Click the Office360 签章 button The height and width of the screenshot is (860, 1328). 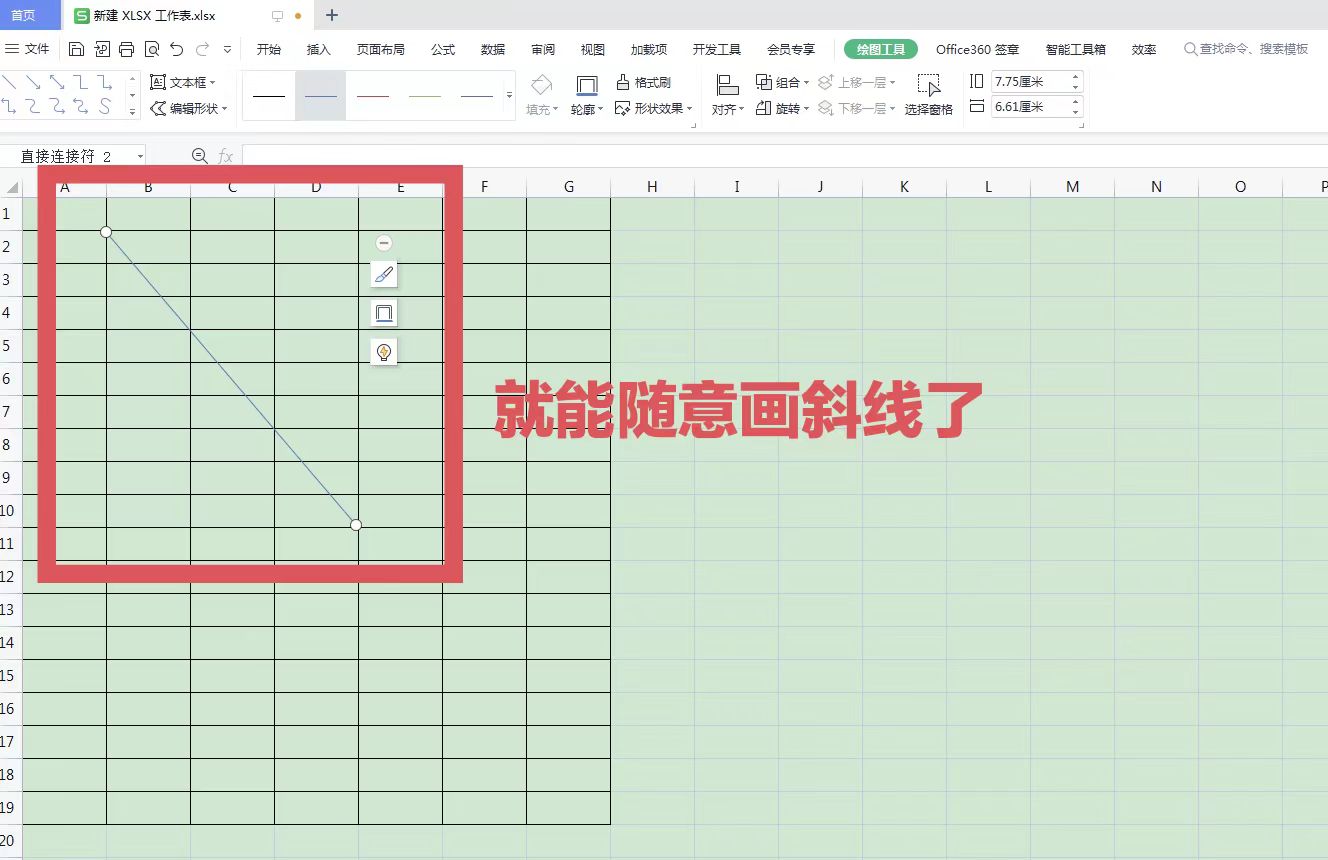pyautogui.click(x=977, y=48)
